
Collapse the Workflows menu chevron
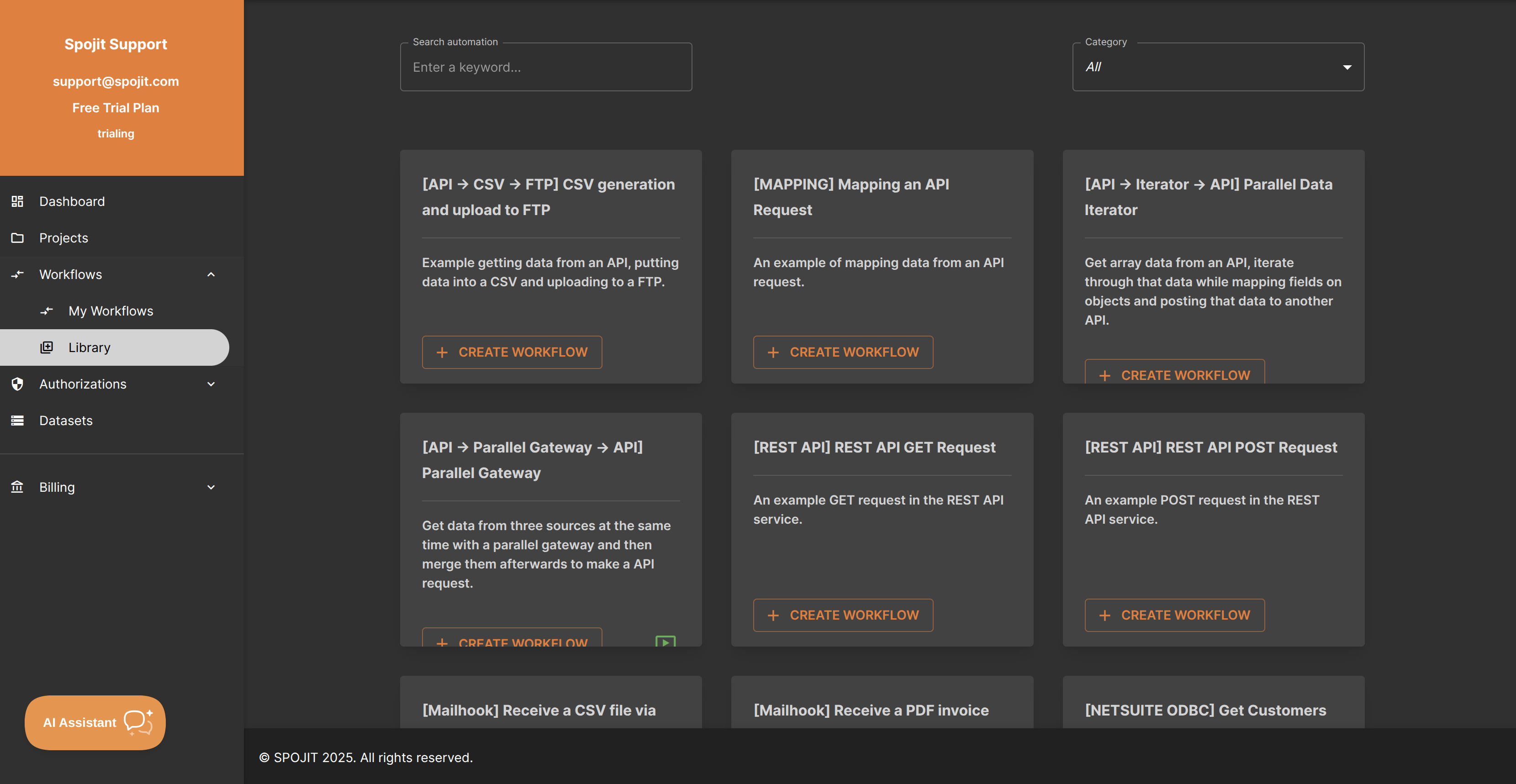(211, 274)
